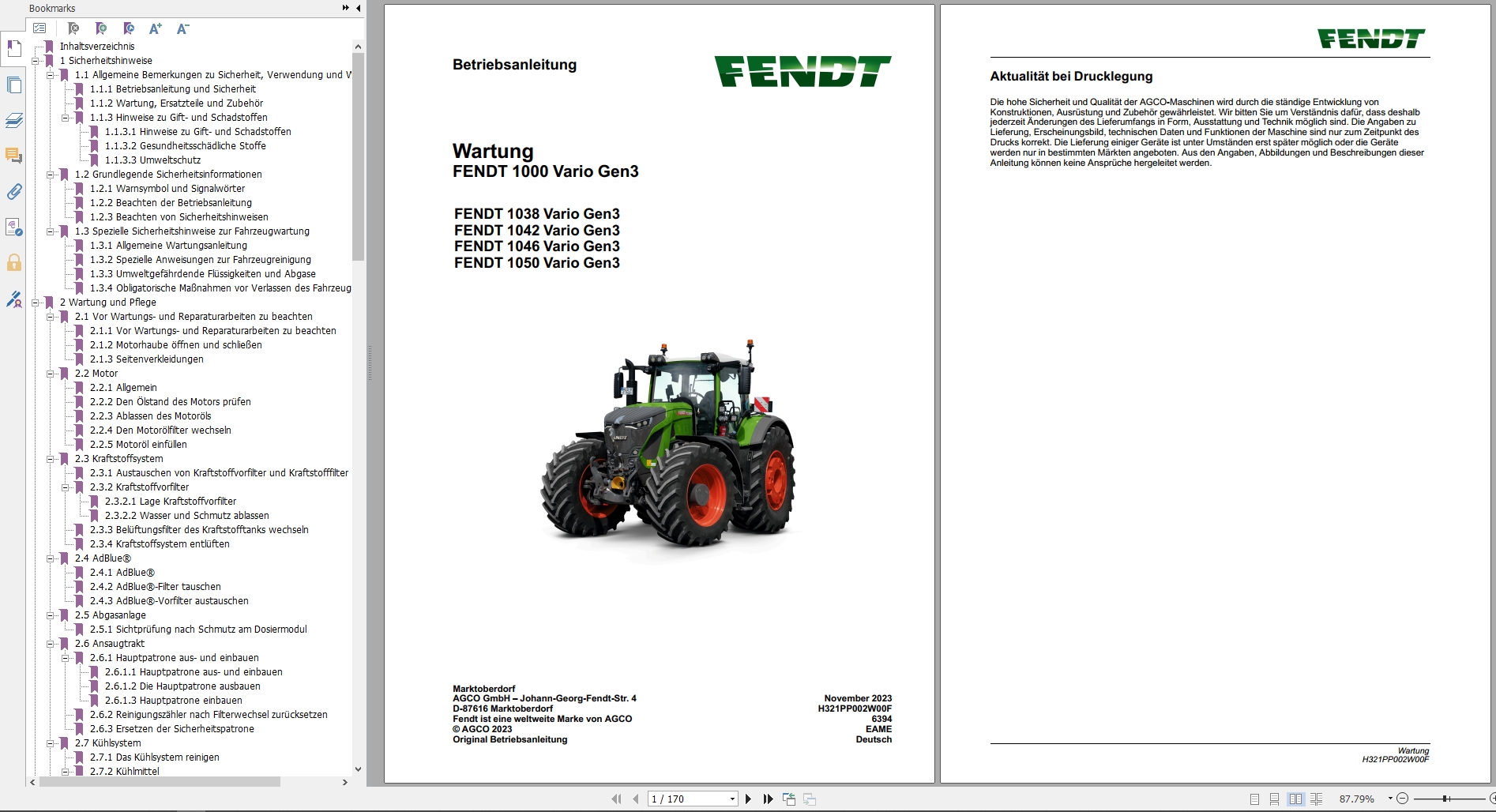The height and width of the screenshot is (812, 1496).
Task: Click the previous view icon
Action: tap(789, 799)
